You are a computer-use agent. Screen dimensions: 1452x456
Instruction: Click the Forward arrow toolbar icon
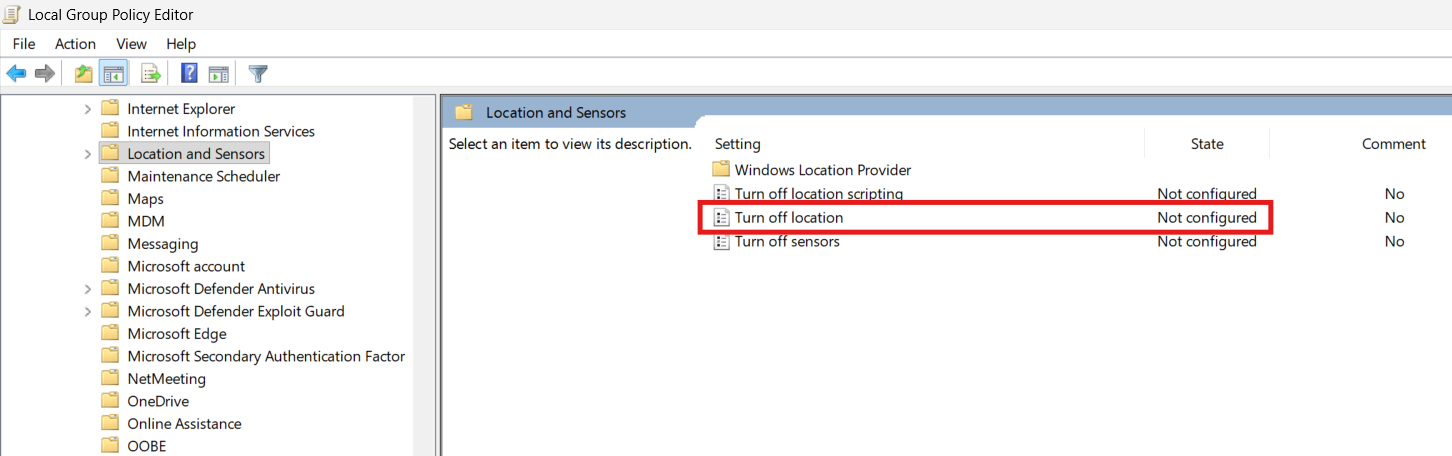[44, 73]
